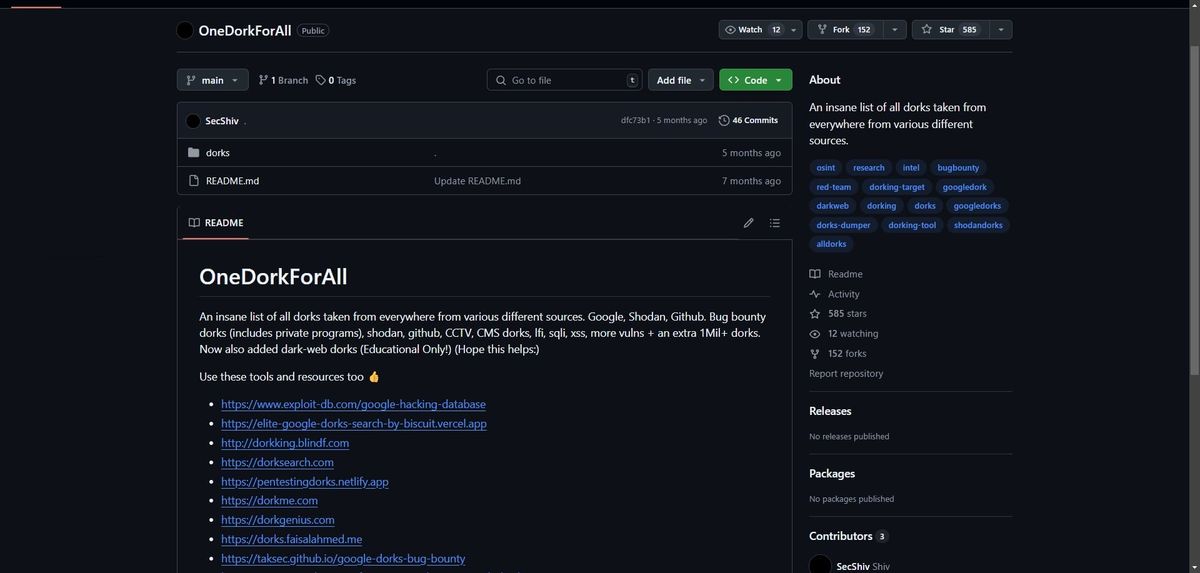Open the README outline list icon
This screenshot has height=573, width=1200.
click(x=775, y=223)
